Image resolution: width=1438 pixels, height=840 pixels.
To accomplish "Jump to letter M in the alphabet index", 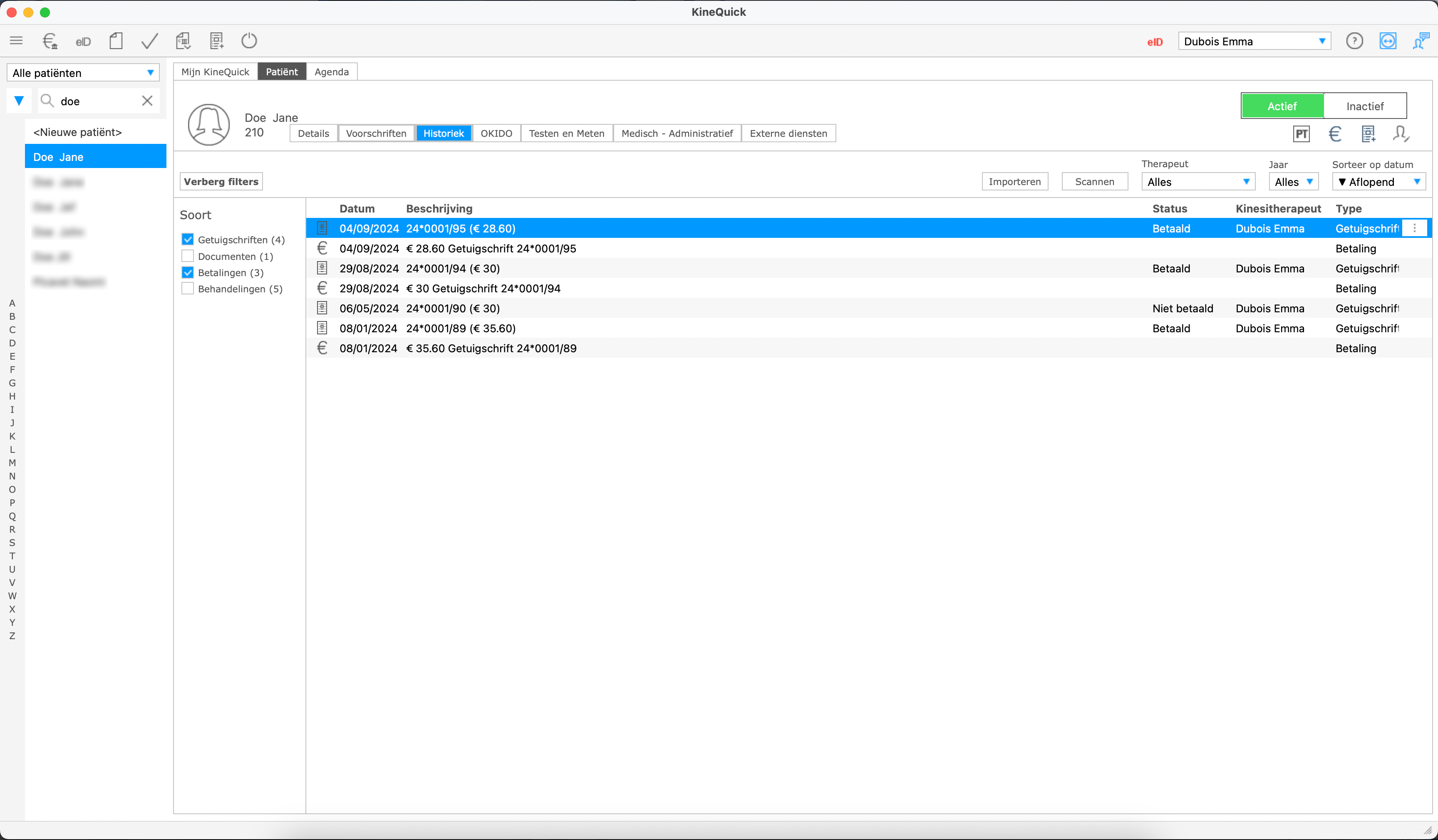I will coord(12,462).
